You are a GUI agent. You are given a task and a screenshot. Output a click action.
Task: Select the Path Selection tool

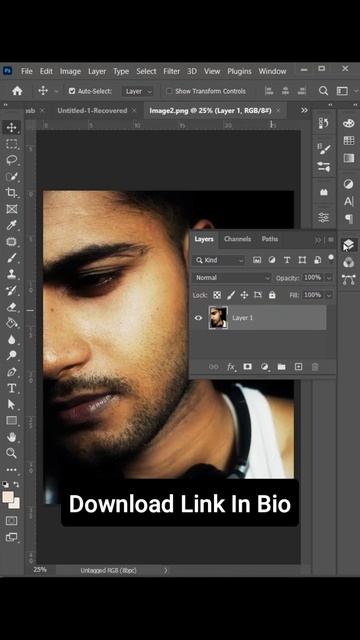pyautogui.click(x=11, y=404)
